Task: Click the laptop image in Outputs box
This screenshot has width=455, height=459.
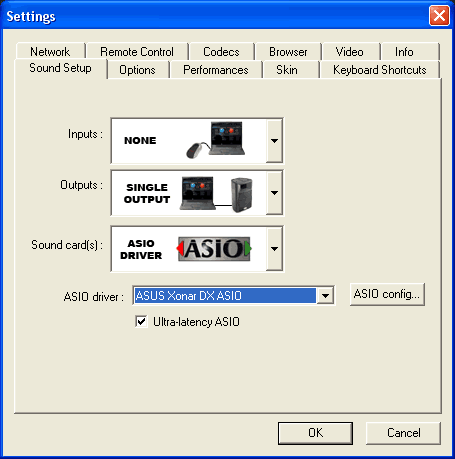Action: (x=198, y=193)
